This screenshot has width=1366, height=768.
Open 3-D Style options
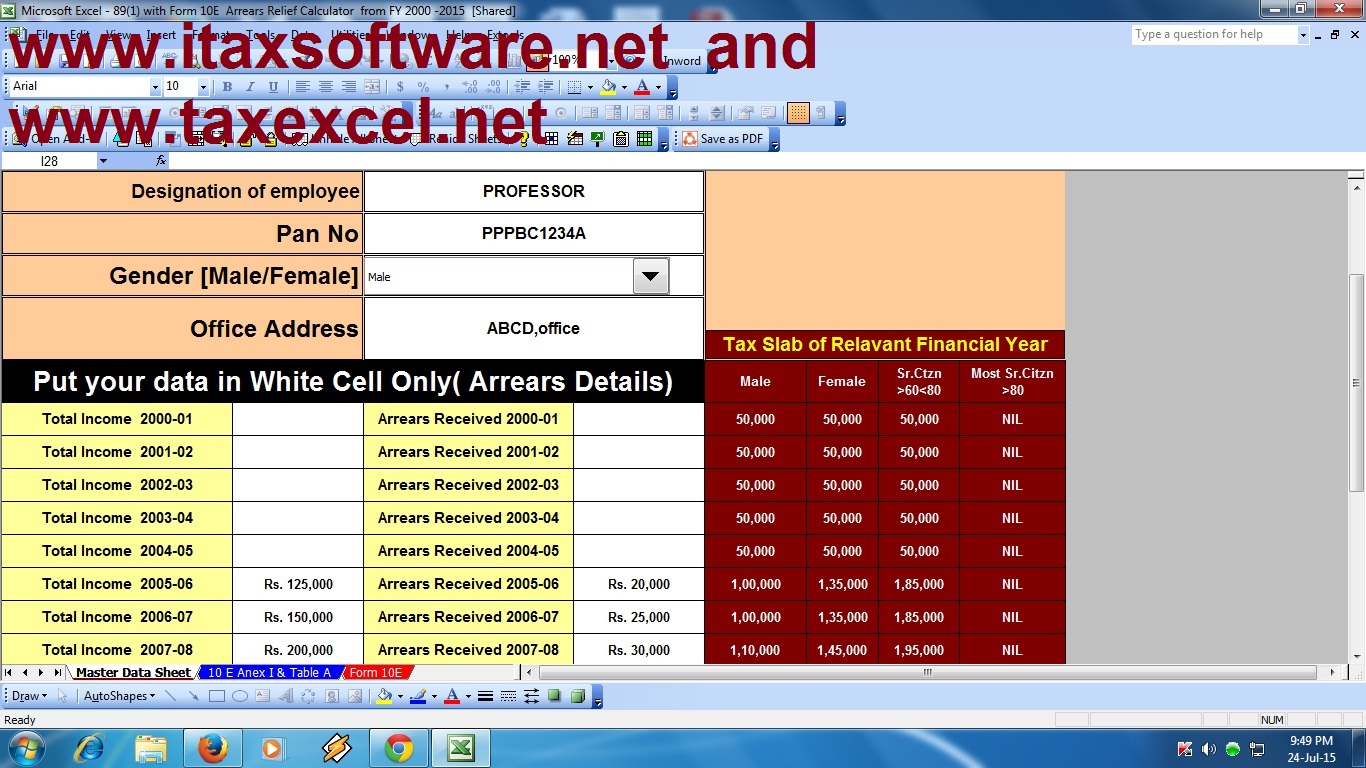577,696
